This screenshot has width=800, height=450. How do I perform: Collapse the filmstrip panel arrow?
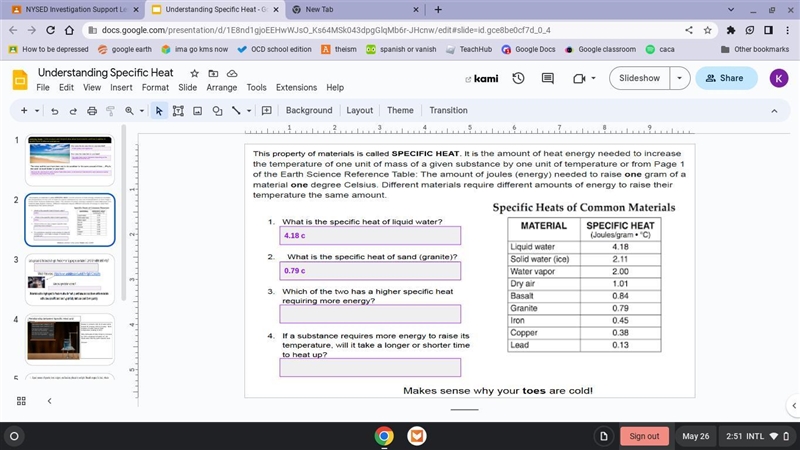[49, 401]
